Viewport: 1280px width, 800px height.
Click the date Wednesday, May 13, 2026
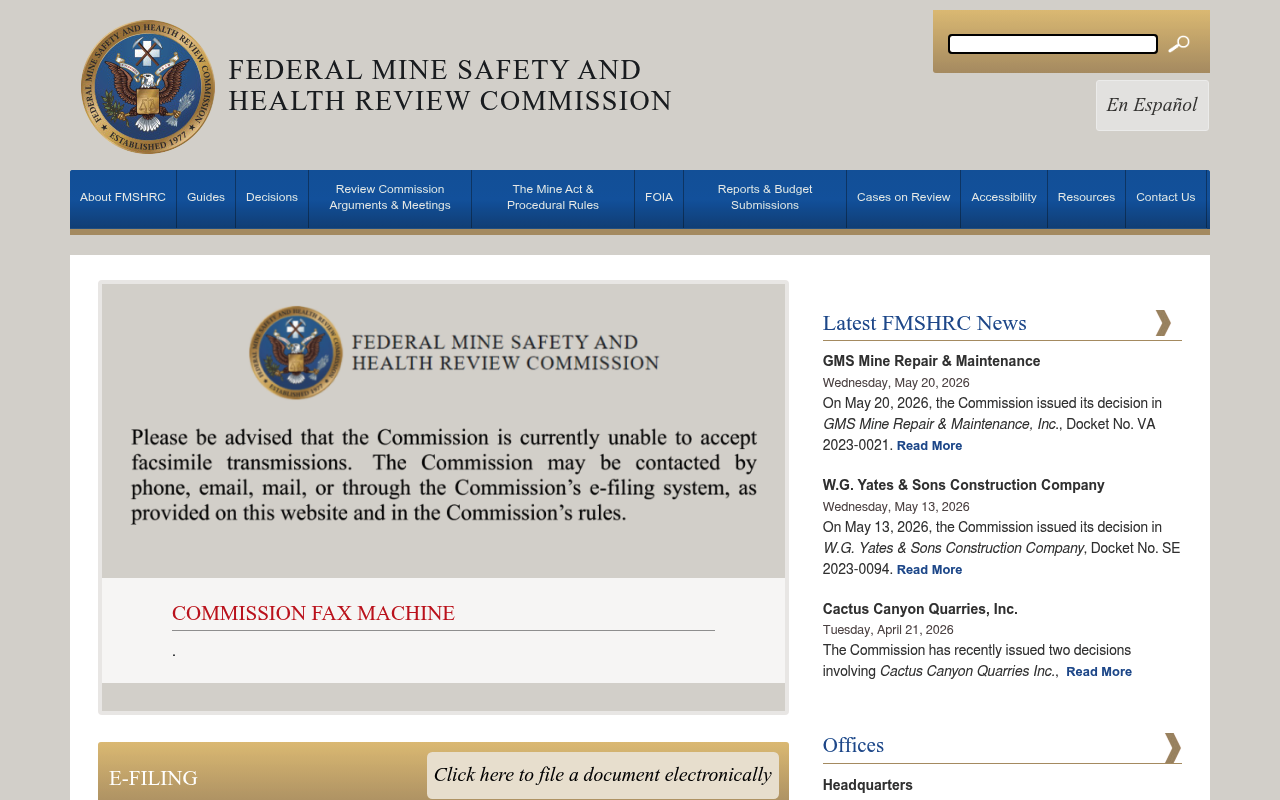click(x=896, y=507)
